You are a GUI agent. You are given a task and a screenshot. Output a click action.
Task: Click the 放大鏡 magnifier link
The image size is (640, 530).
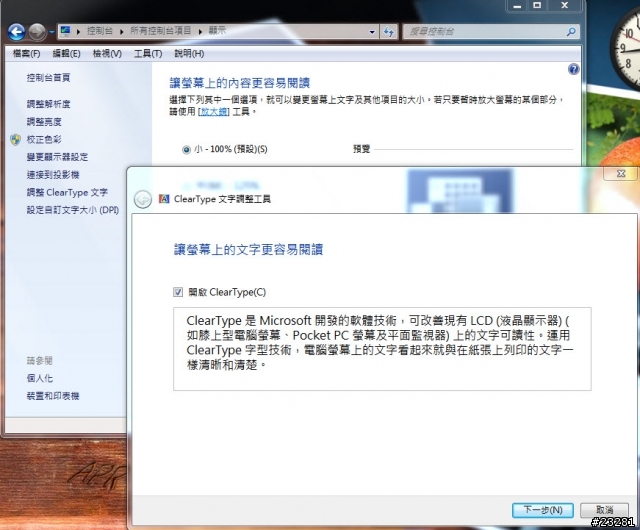coord(213,111)
